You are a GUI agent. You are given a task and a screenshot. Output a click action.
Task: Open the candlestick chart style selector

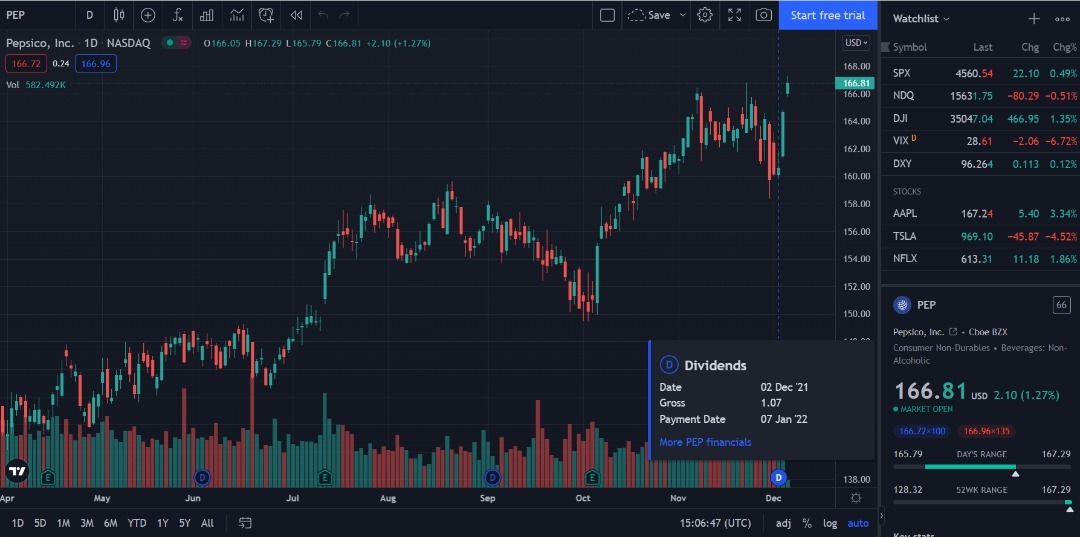[x=119, y=15]
